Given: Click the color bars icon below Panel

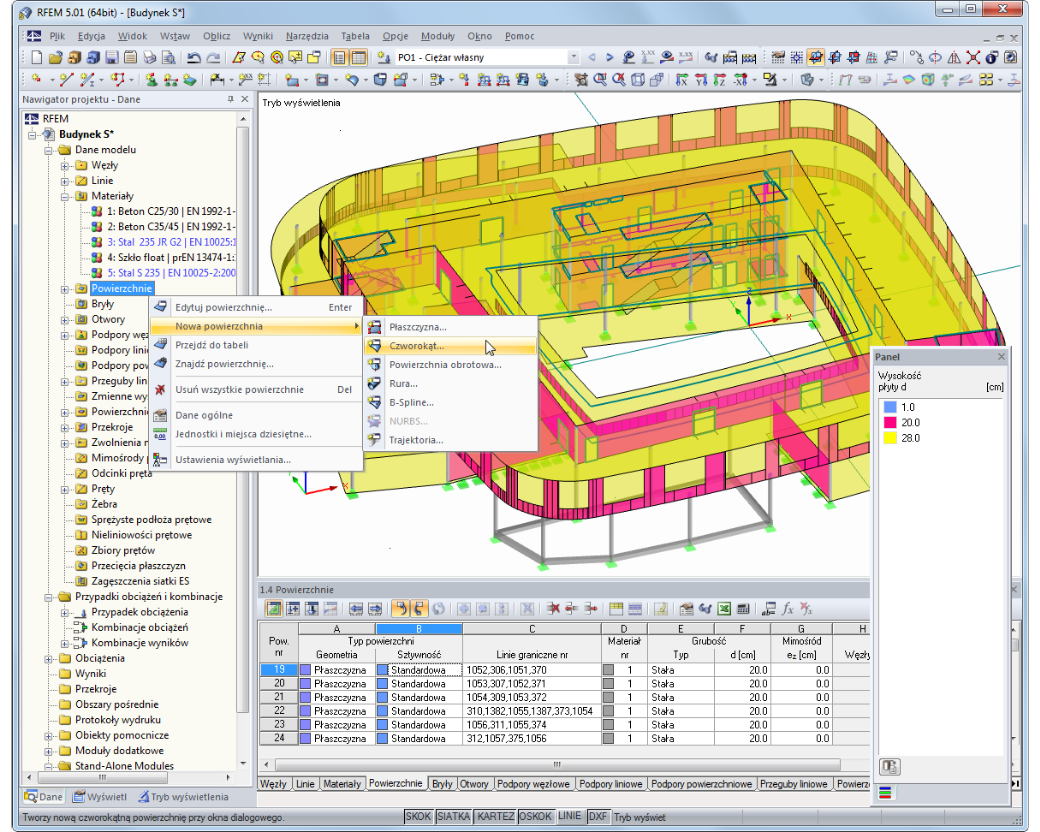Looking at the screenshot, I should click(885, 792).
